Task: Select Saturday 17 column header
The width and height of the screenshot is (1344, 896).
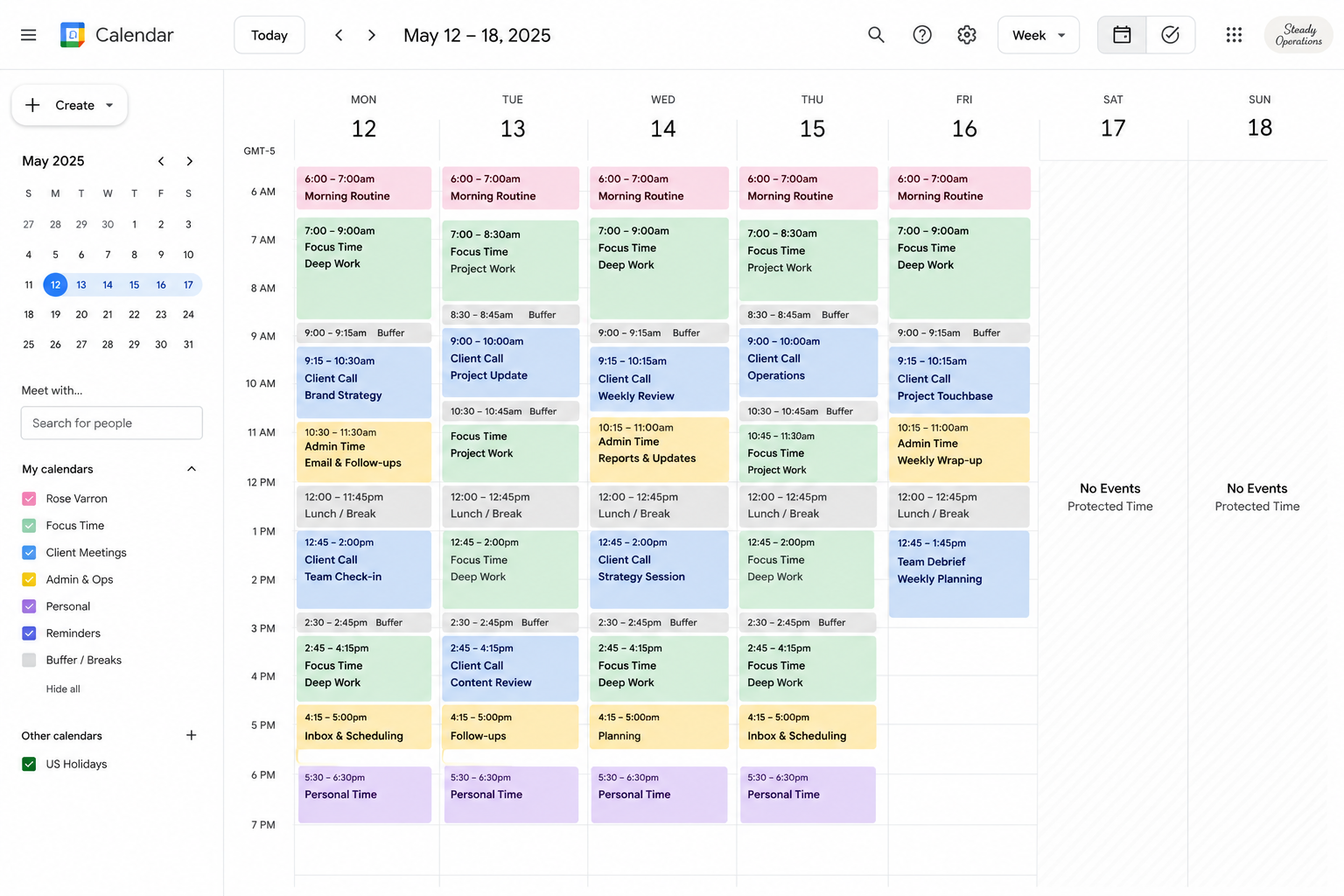Action: click(1113, 118)
